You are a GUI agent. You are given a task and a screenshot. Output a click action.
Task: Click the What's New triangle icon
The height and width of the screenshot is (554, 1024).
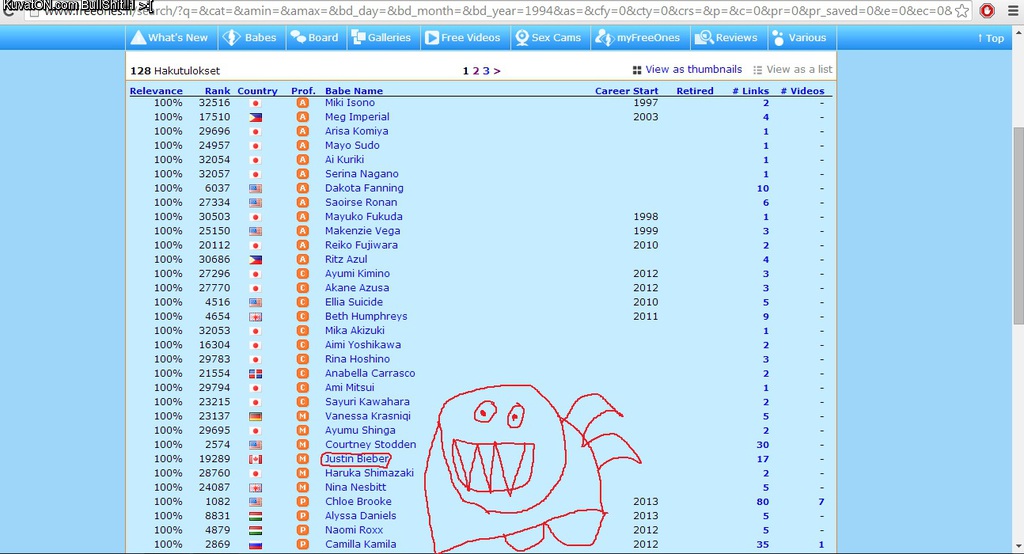coord(138,38)
